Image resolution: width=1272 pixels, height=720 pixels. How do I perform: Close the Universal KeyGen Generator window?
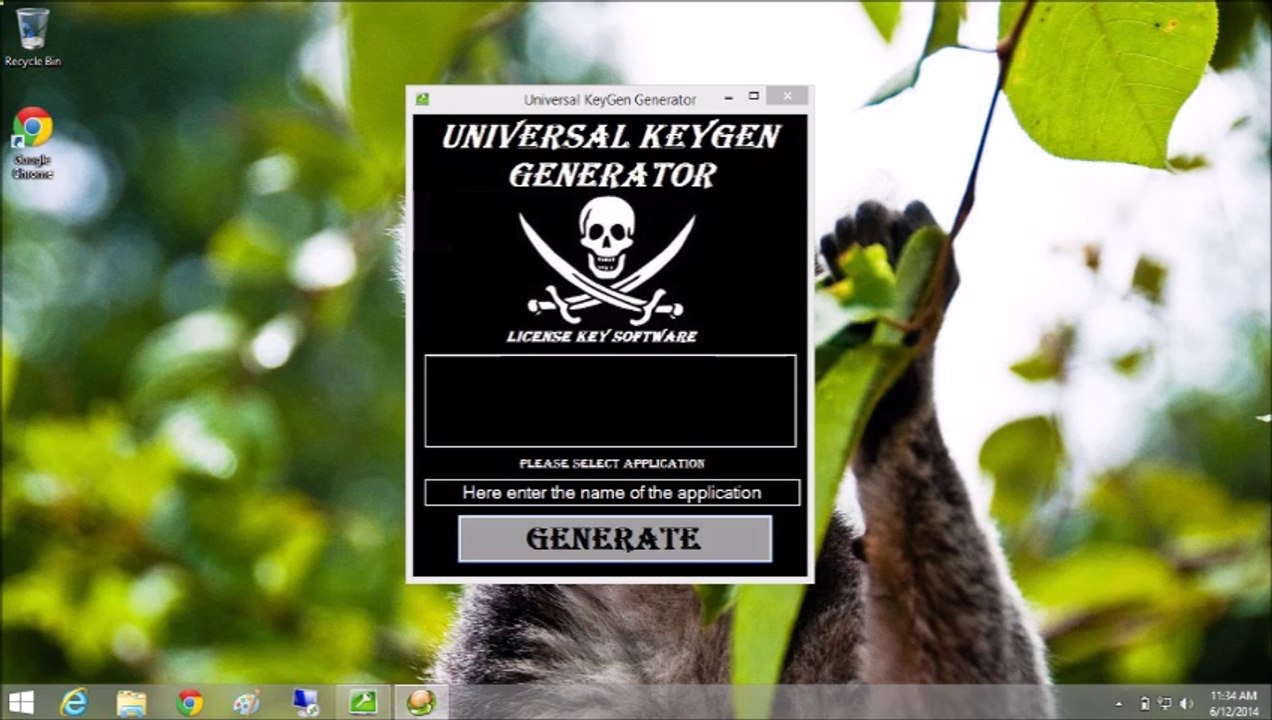[x=788, y=97]
